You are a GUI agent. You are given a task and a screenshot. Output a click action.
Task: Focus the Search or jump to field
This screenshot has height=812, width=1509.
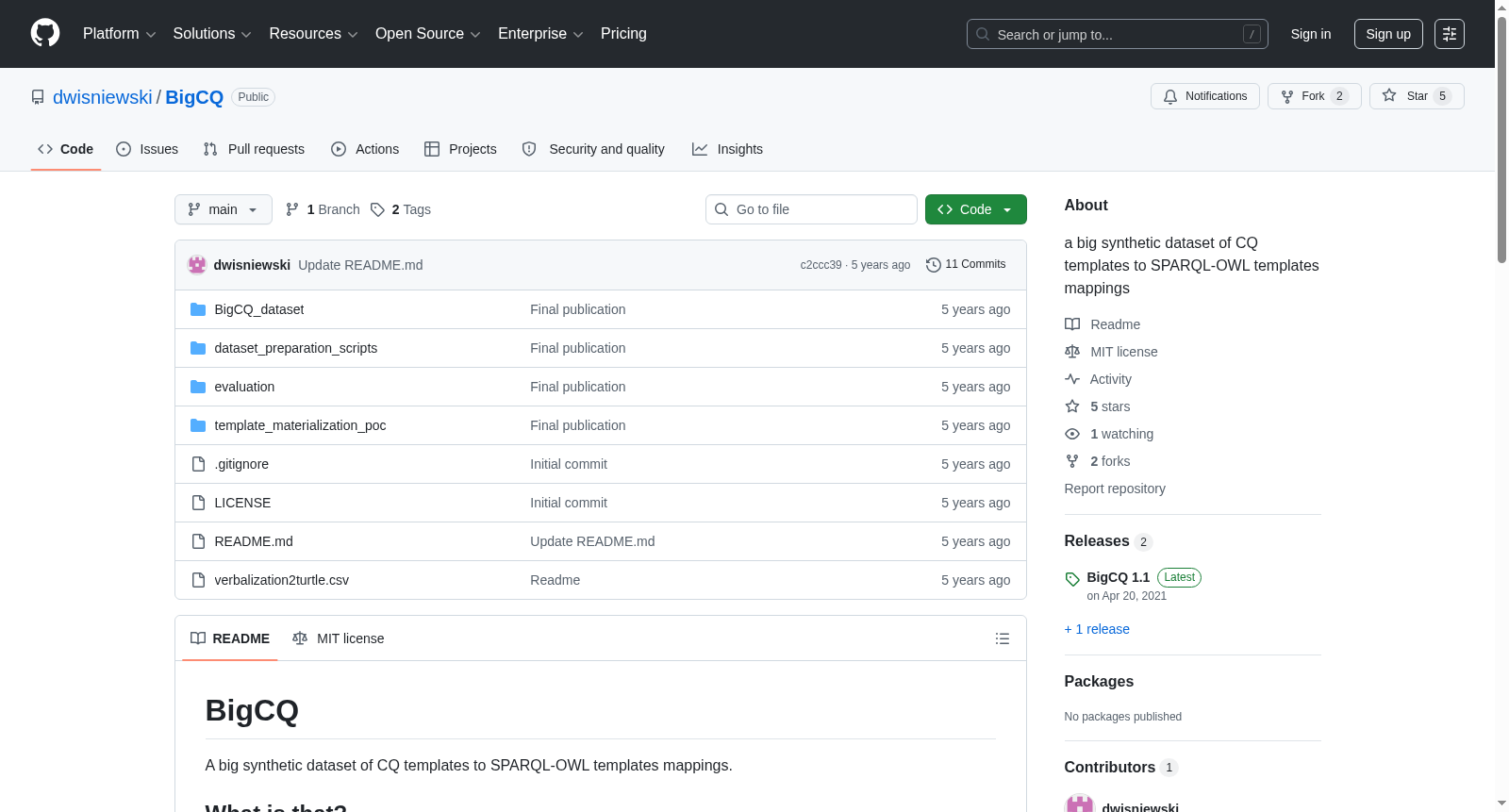point(1117,34)
